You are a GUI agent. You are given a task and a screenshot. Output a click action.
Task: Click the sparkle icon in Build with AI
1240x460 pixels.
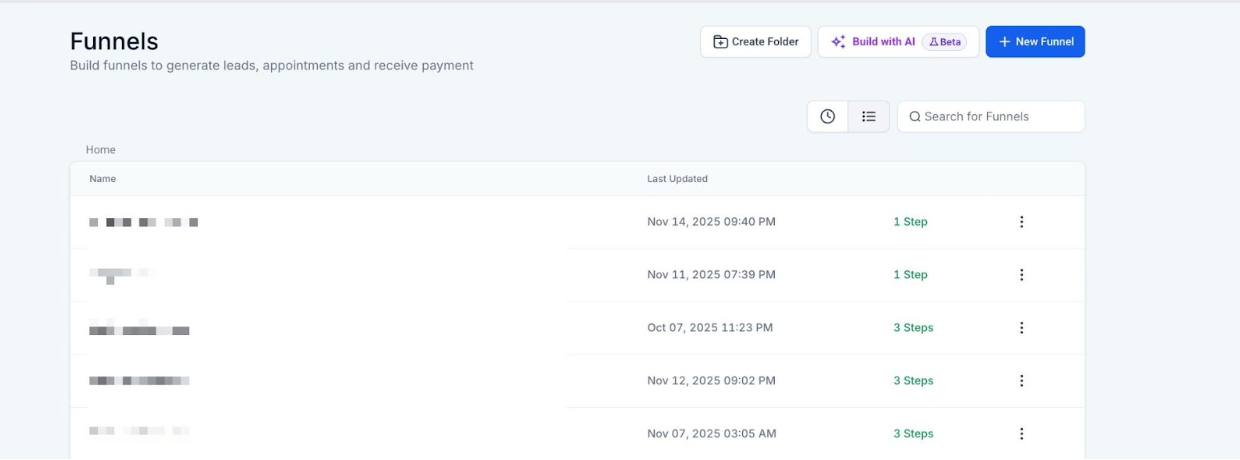point(838,42)
